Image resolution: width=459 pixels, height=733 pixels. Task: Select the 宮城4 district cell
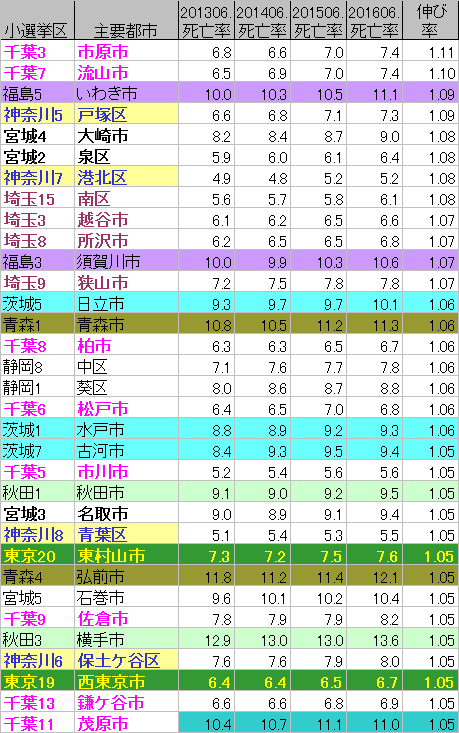point(37,135)
